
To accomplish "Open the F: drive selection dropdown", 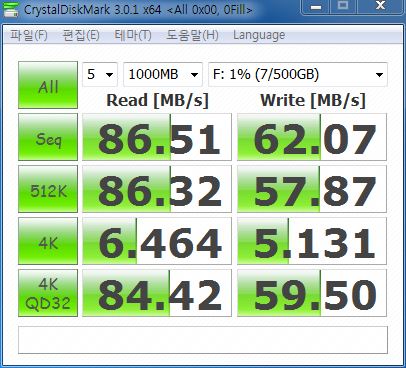I will pos(298,74).
